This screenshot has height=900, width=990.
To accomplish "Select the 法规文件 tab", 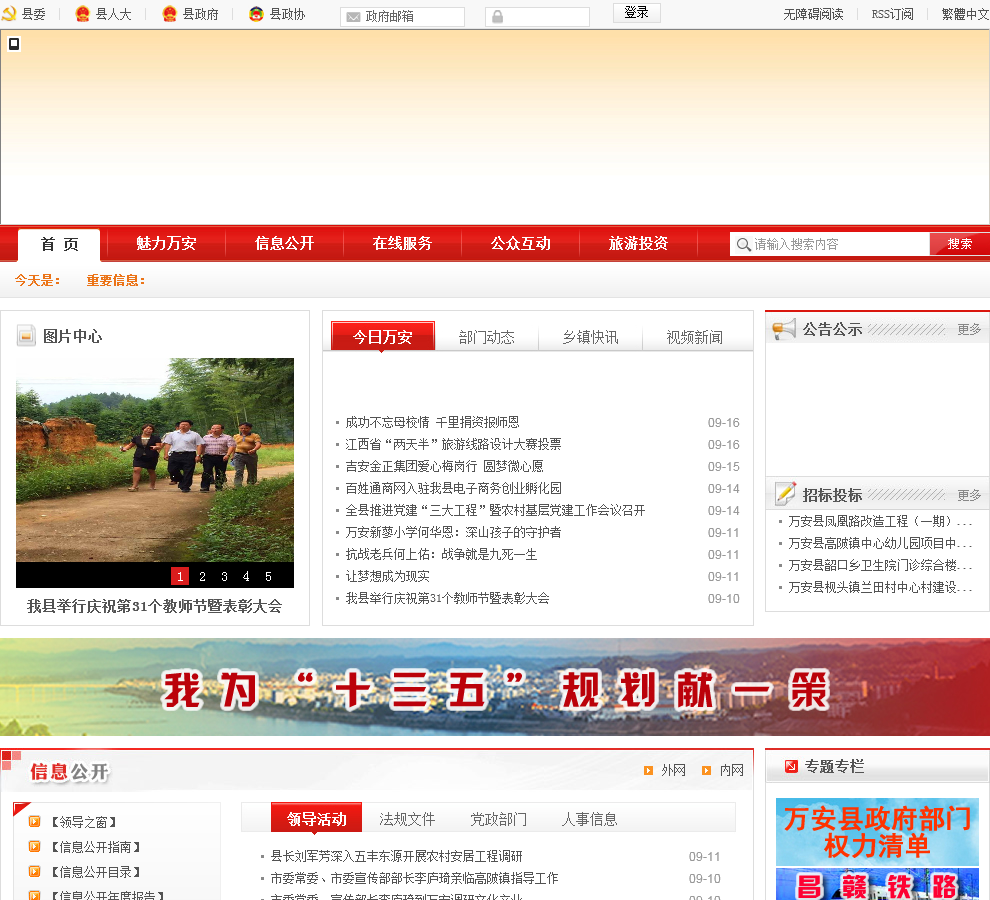I will 407,819.
